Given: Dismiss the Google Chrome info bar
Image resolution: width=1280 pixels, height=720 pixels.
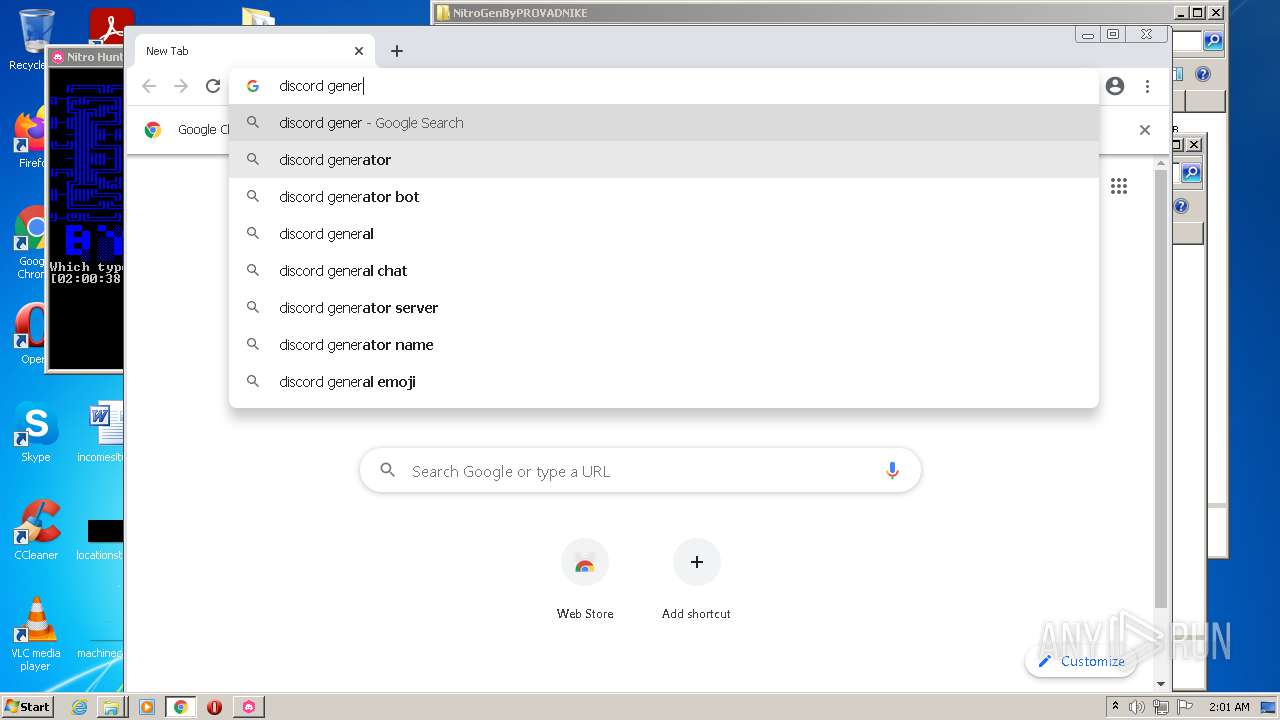Looking at the screenshot, I should coord(1145,130).
